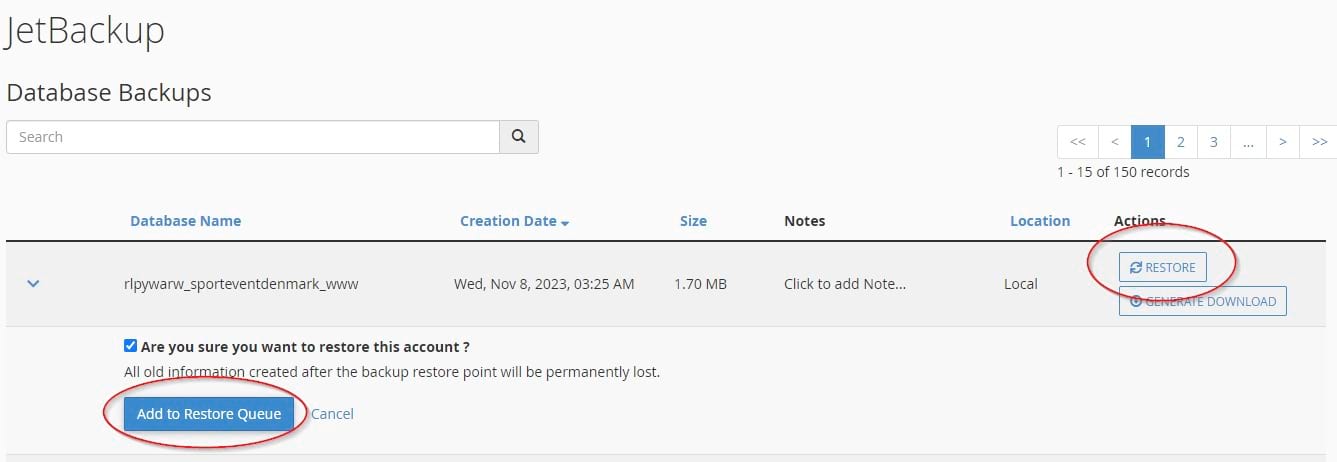Go to previous page arrow
The height and width of the screenshot is (462, 1337).
coord(1114,142)
